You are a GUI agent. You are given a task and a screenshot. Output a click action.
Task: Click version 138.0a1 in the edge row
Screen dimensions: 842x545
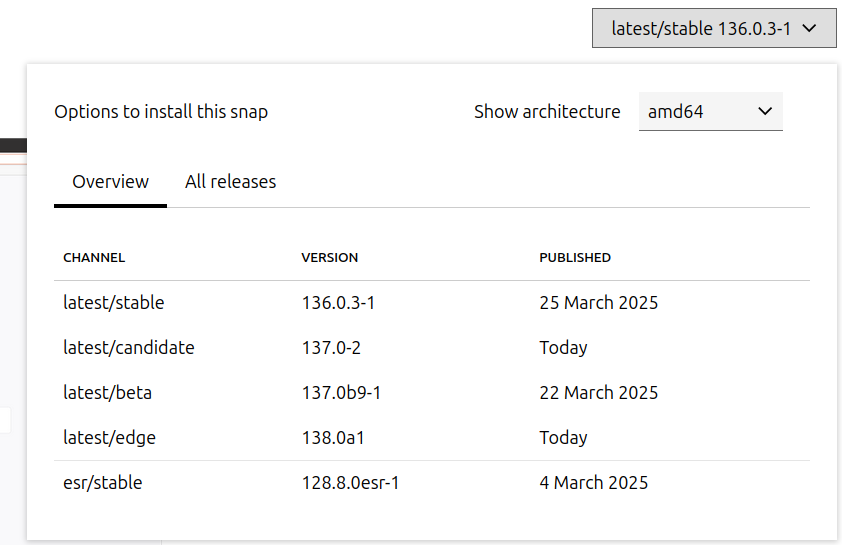coord(331,438)
